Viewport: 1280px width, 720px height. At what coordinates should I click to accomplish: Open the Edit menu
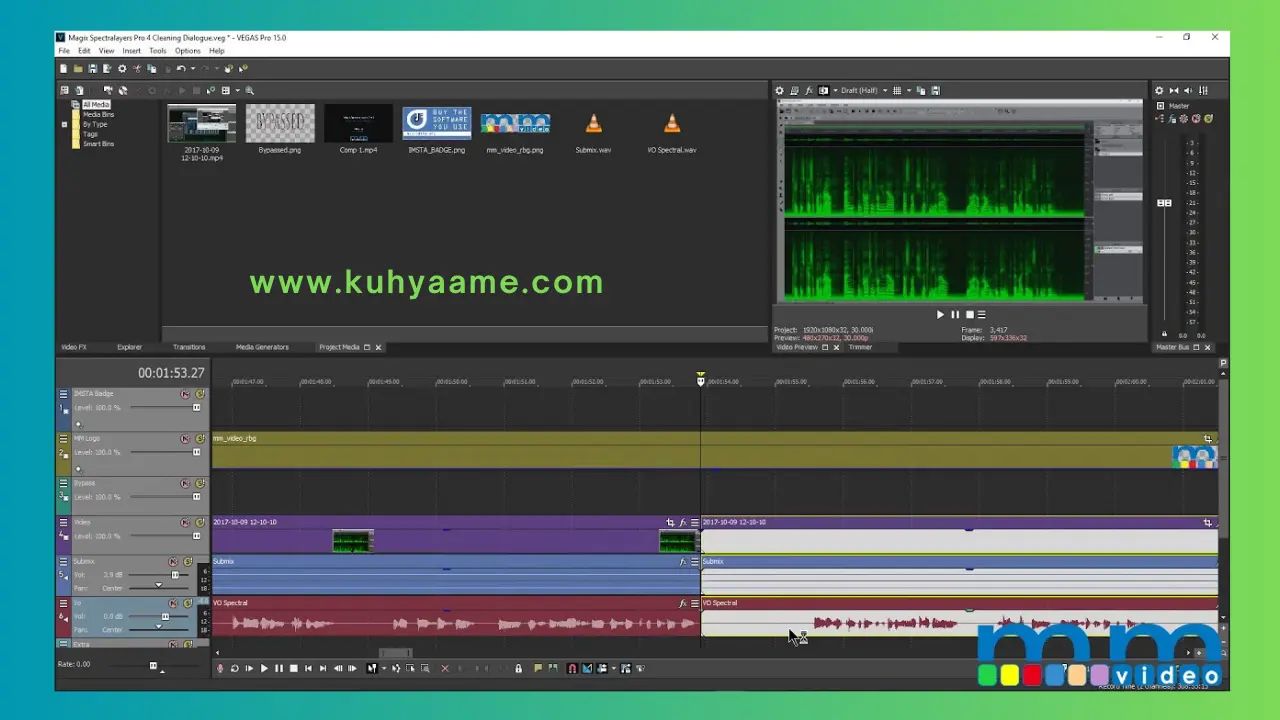click(84, 51)
